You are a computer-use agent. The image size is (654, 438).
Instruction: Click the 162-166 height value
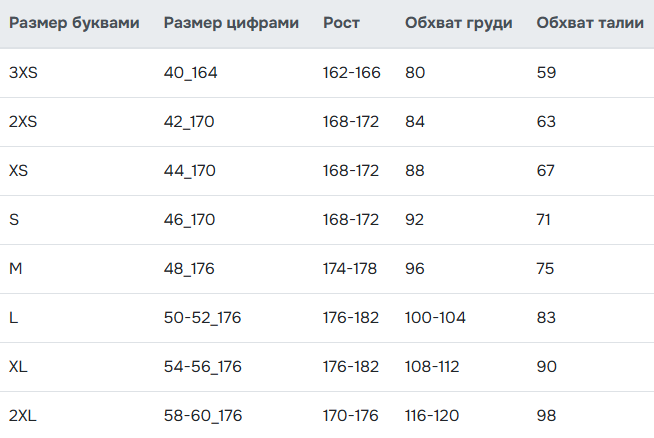(x=352, y=73)
